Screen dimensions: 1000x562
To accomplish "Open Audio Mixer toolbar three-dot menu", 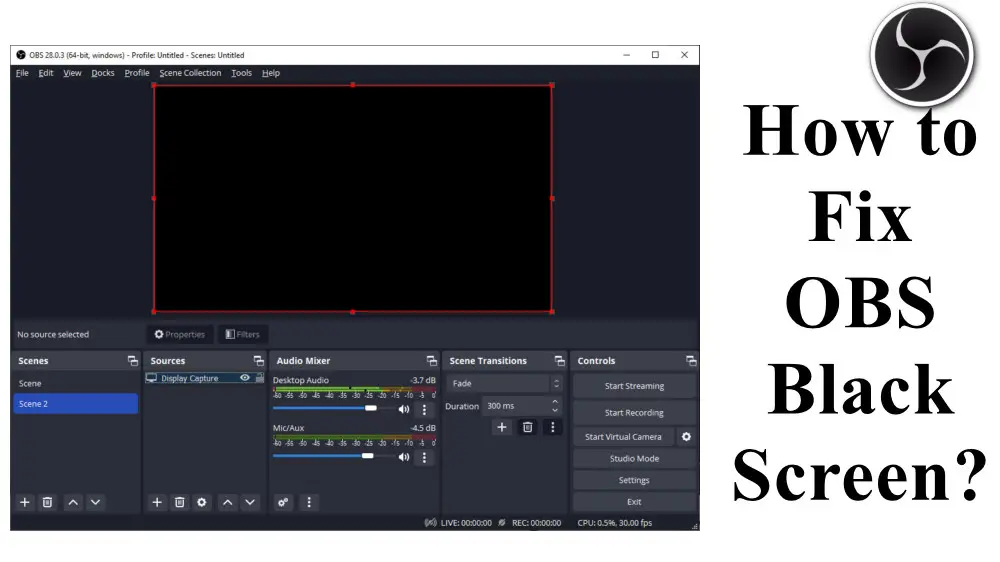I will (x=309, y=503).
